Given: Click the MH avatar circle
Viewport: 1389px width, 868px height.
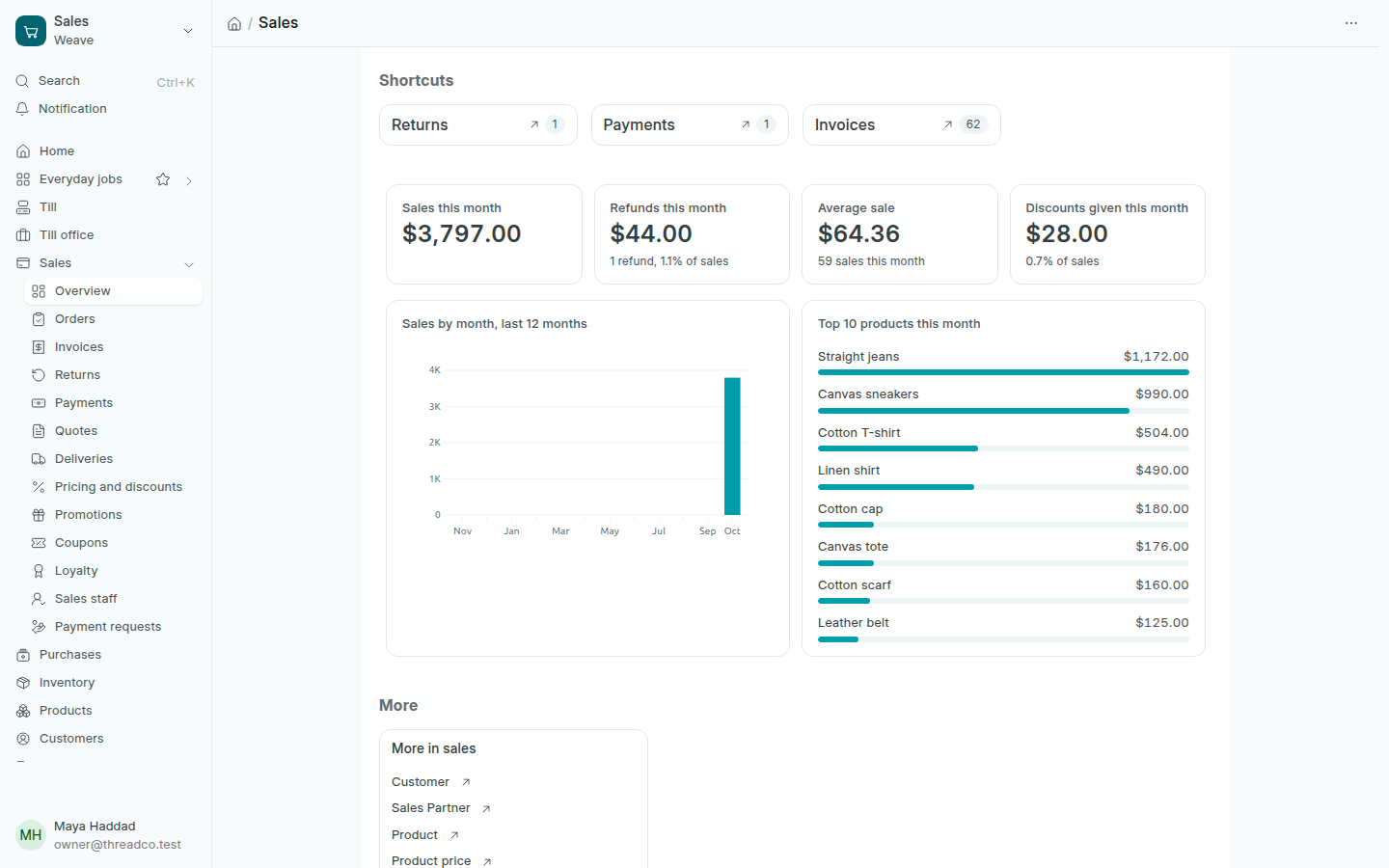Looking at the screenshot, I should tap(31, 835).
